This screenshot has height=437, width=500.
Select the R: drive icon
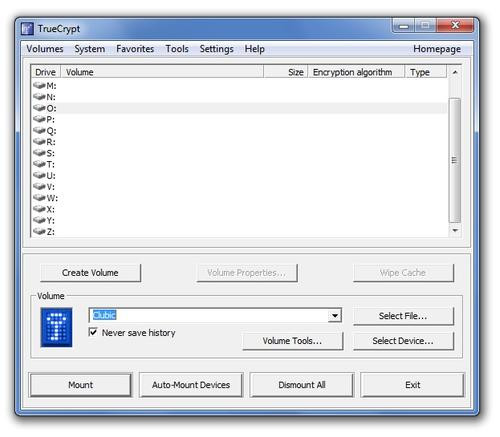39,142
